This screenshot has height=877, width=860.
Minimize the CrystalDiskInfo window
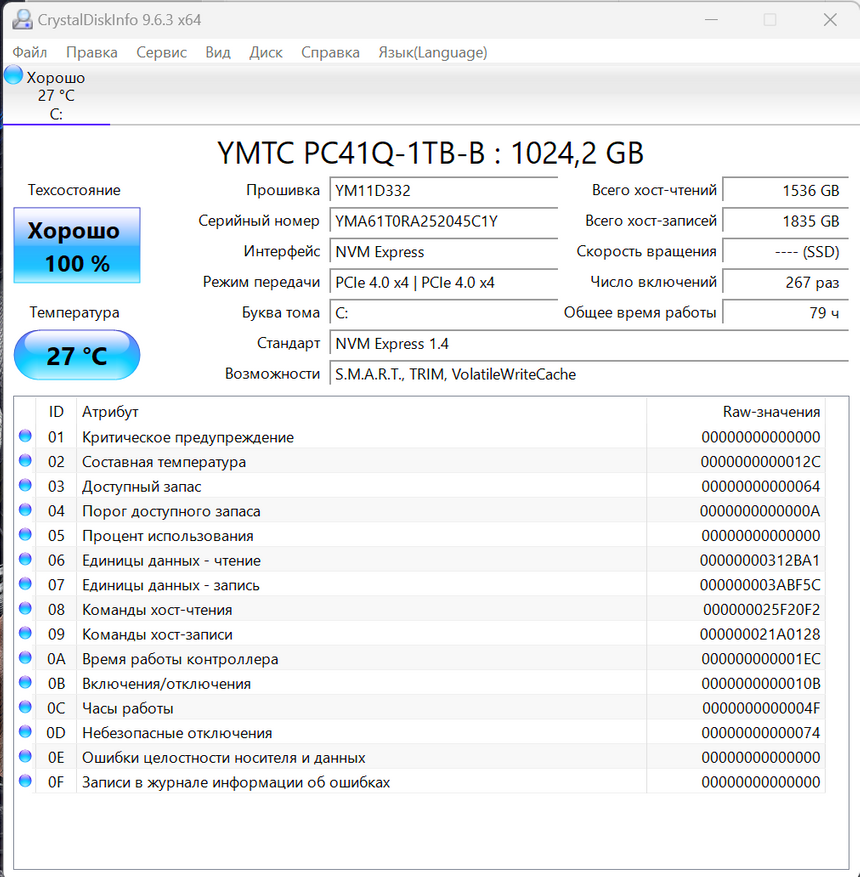coord(711,20)
